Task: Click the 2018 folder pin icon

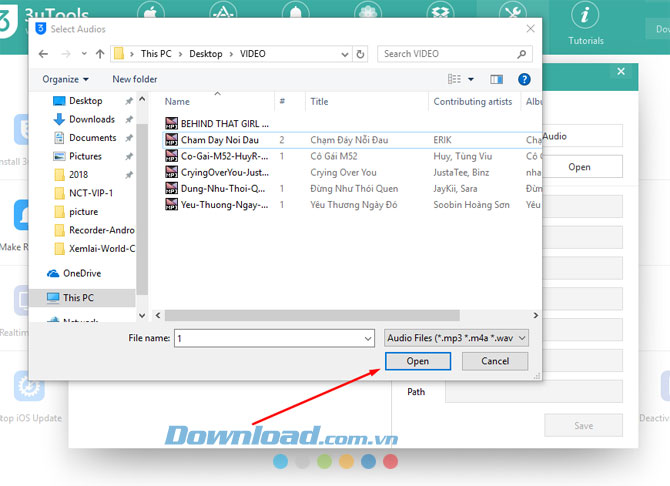Action: coord(129,174)
